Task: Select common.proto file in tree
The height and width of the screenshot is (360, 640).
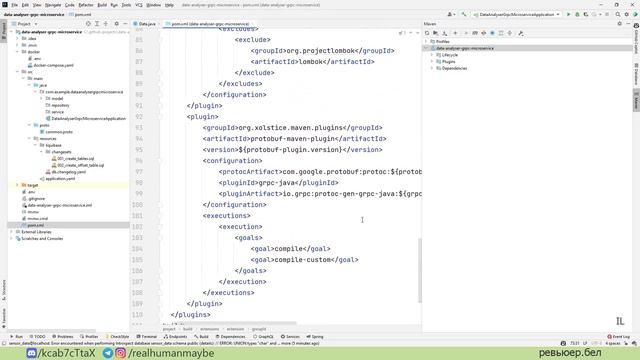Action: (59, 132)
